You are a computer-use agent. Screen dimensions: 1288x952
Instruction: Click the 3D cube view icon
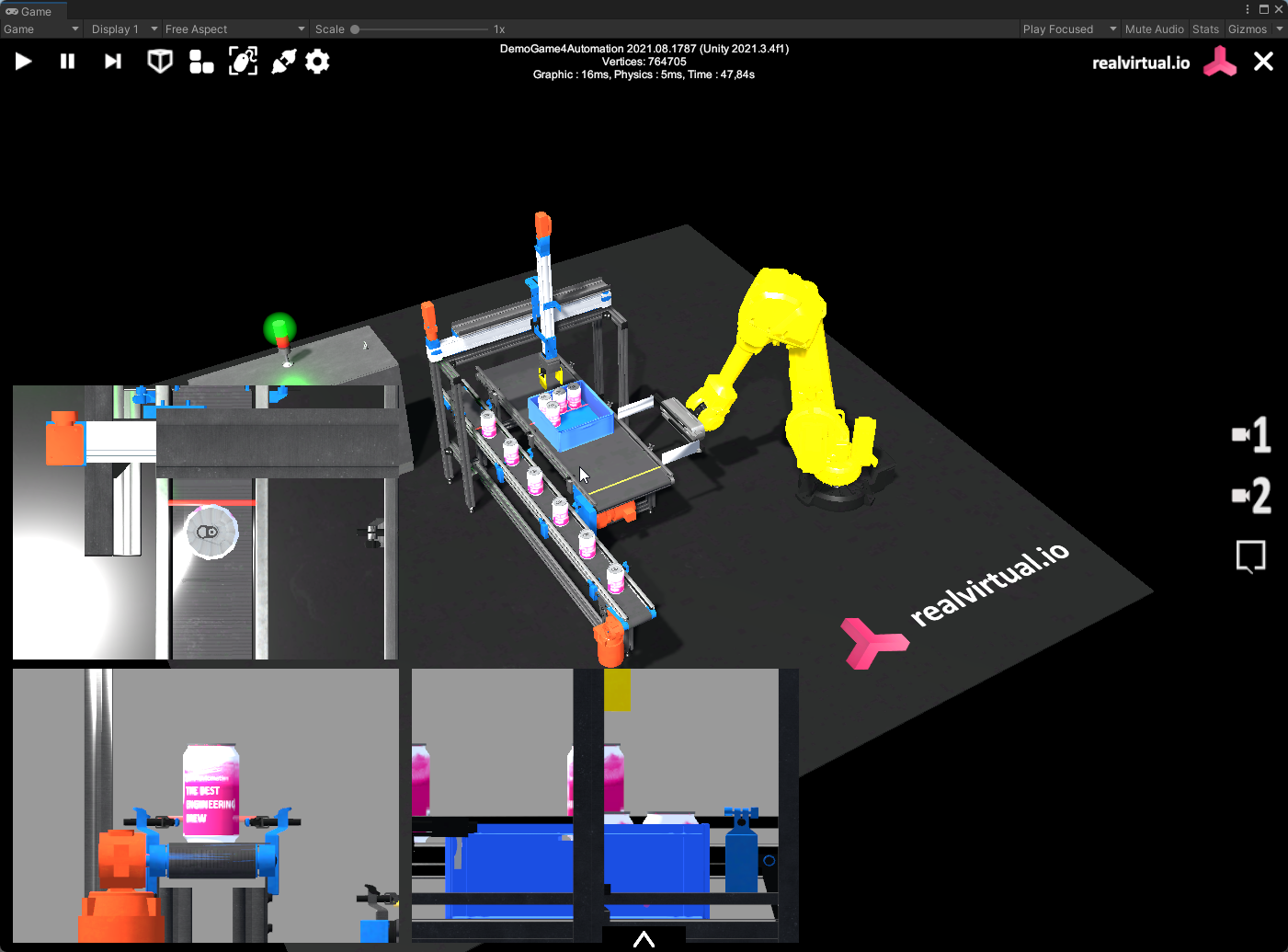pos(160,62)
